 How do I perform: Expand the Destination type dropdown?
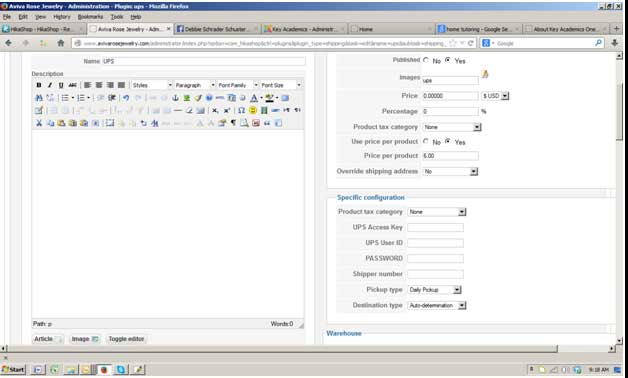click(x=437, y=305)
